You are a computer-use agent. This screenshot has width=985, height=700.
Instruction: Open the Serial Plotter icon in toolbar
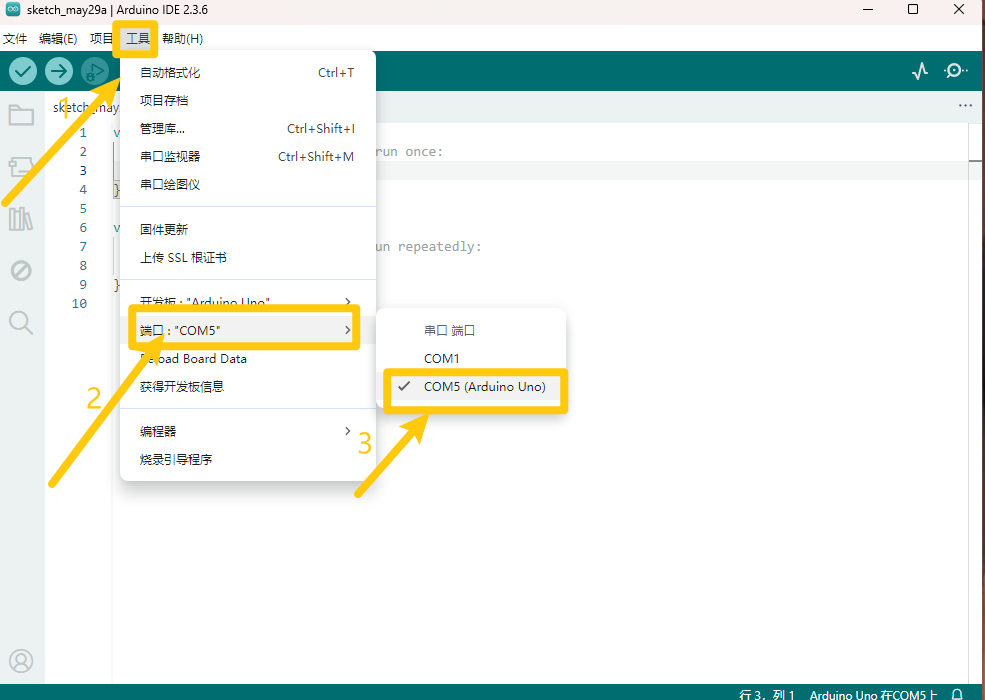point(920,71)
